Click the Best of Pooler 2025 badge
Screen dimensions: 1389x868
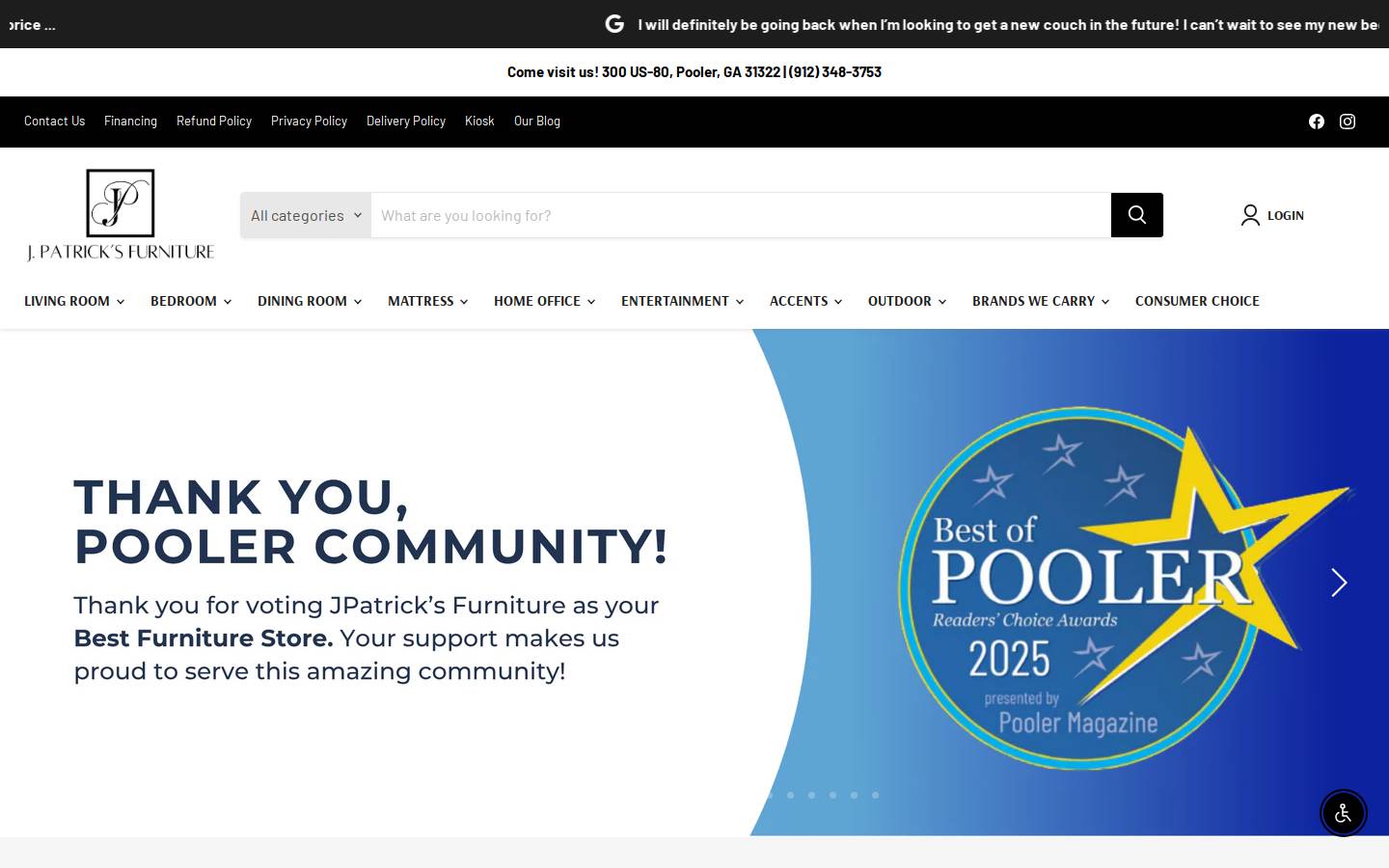(x=1125, y=588)
